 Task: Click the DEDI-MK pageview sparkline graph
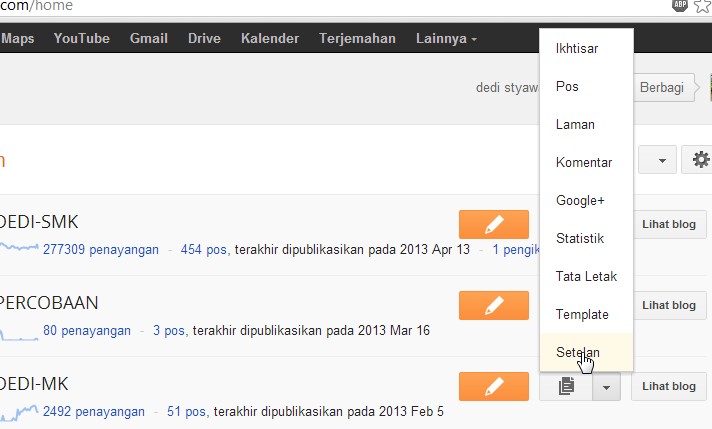19,412
